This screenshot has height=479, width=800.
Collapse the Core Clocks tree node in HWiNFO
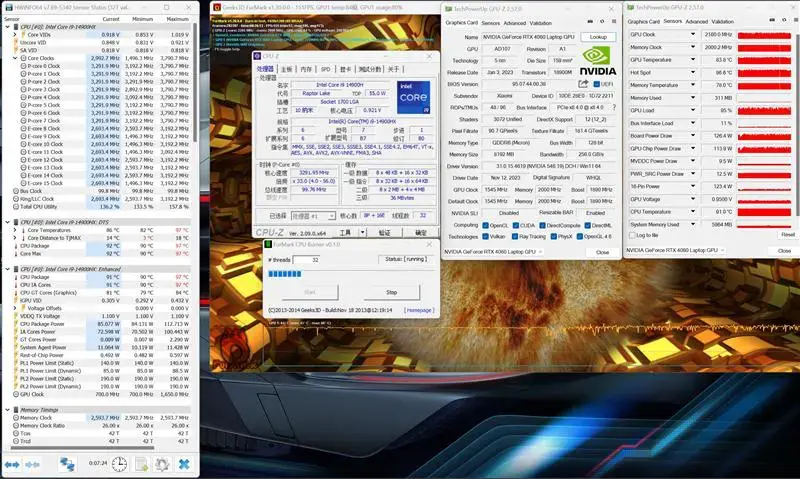tap(15, 59)
